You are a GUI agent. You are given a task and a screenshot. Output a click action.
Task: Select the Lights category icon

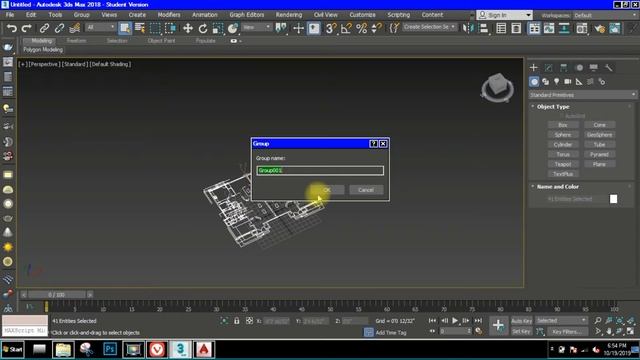[556, 82]
